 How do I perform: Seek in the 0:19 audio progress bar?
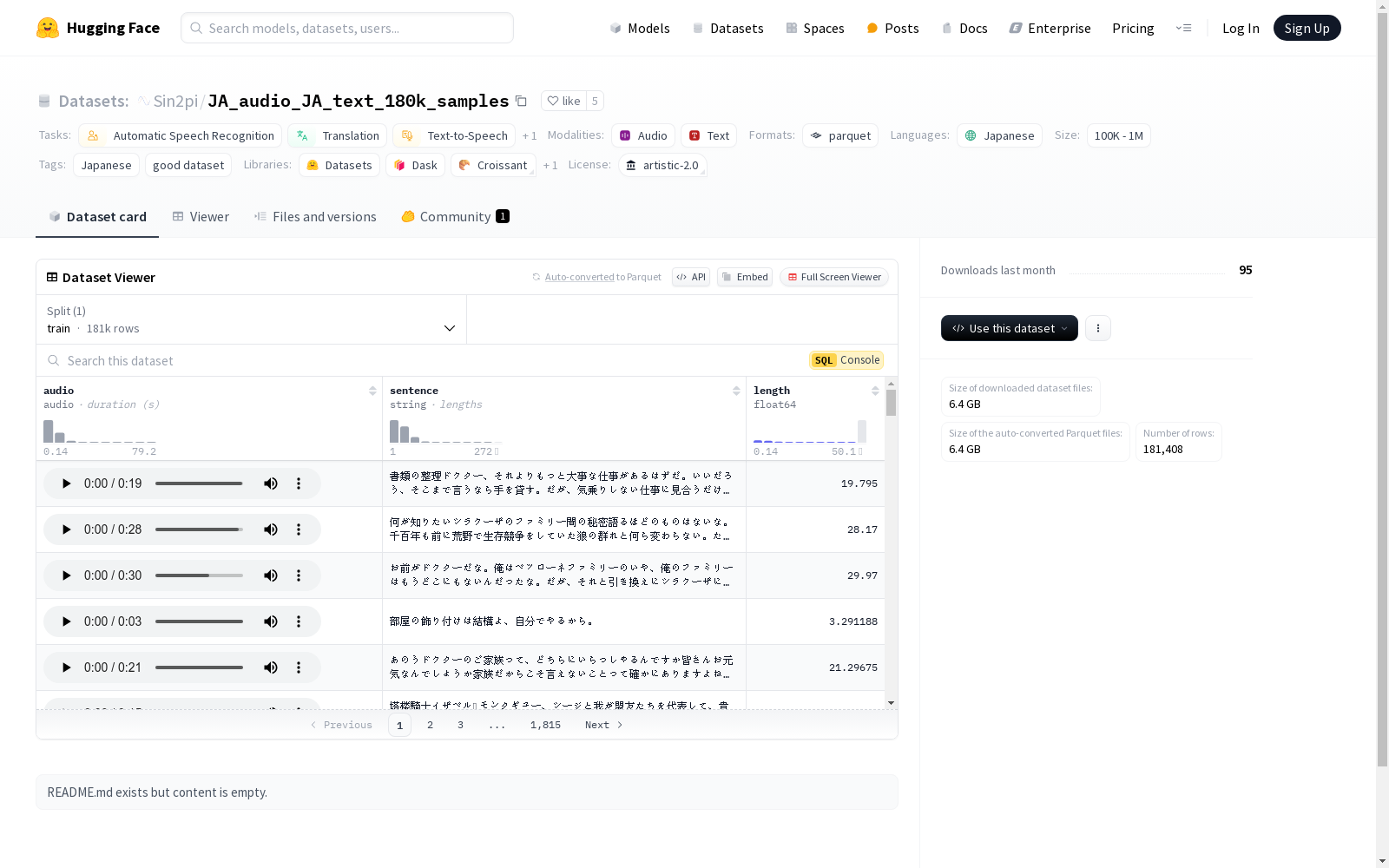[199, 483]
